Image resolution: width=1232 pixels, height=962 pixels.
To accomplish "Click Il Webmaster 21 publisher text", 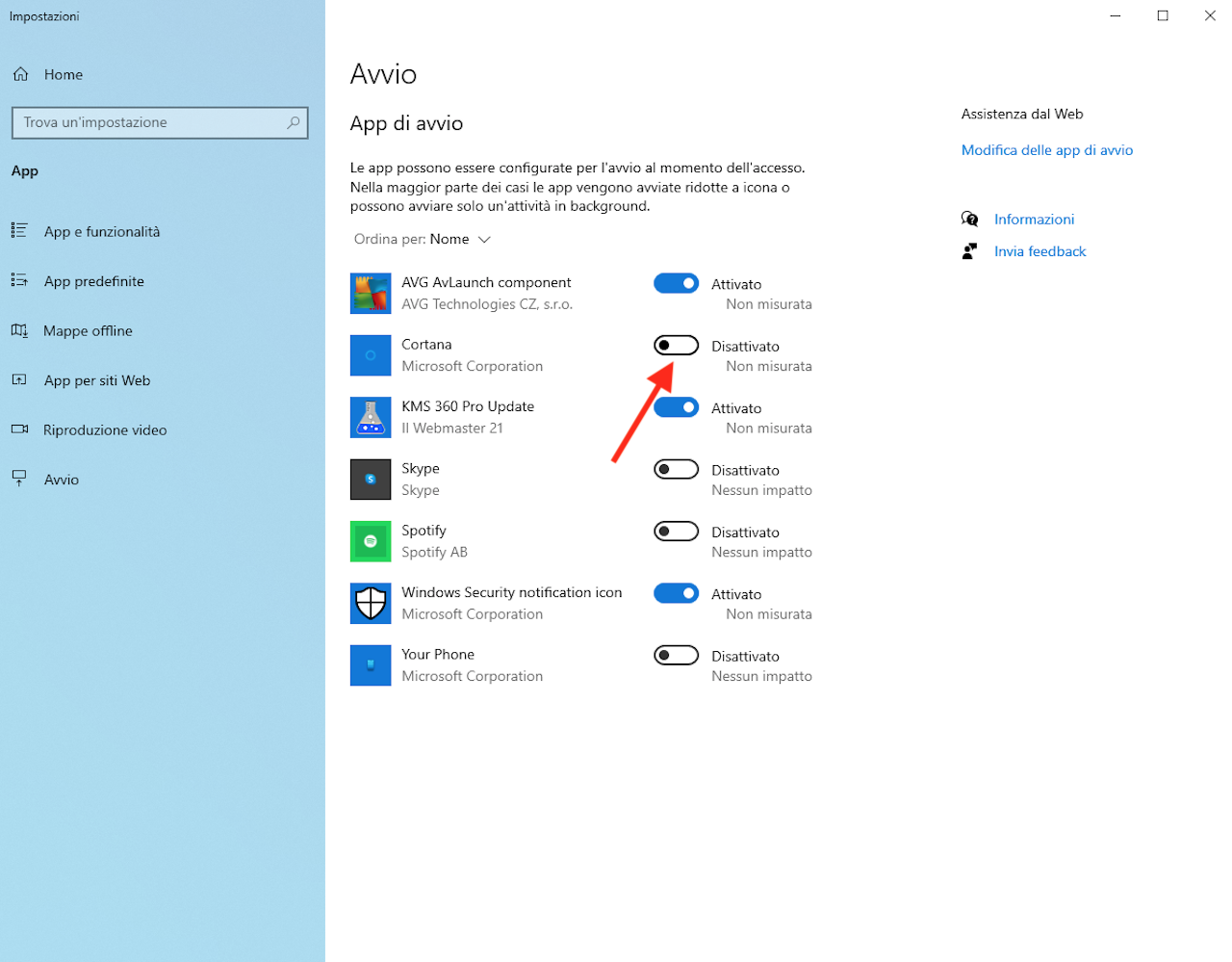I will coord(452,429).
